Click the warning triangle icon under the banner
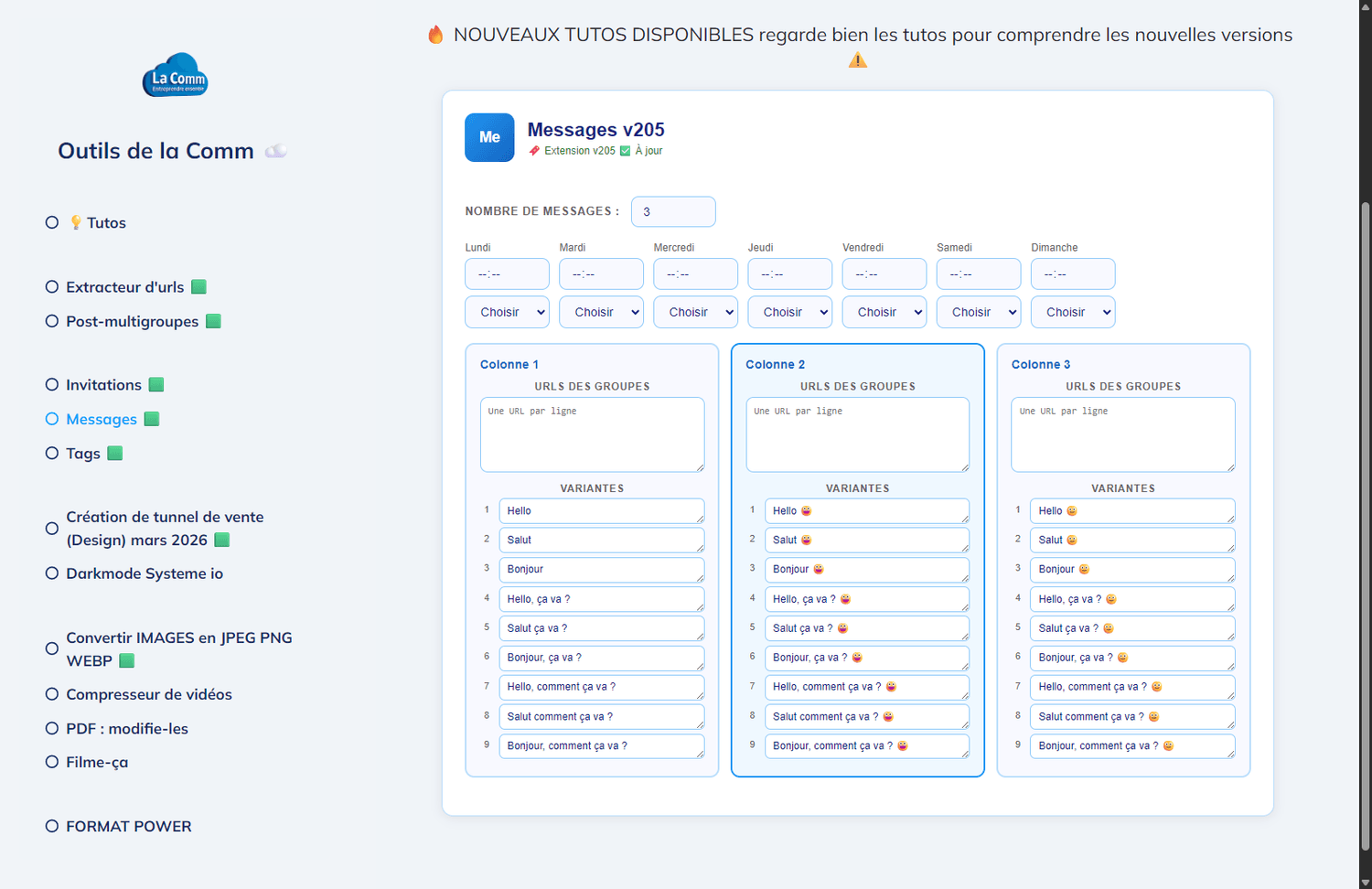The height and width of the screenshot is (889, 1372). (x=857, y=60)
